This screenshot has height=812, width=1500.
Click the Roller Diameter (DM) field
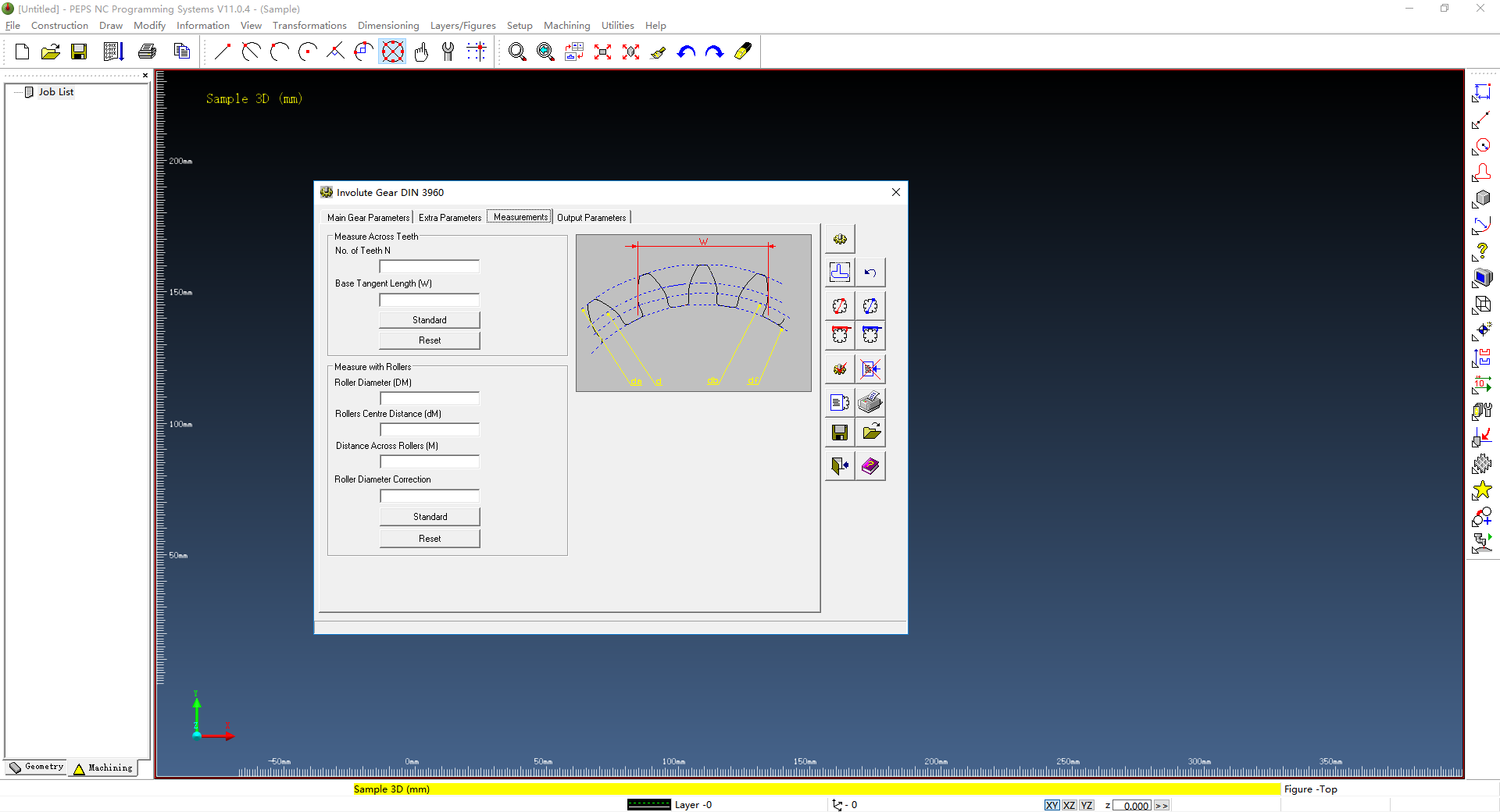click(x=430, y=399)
